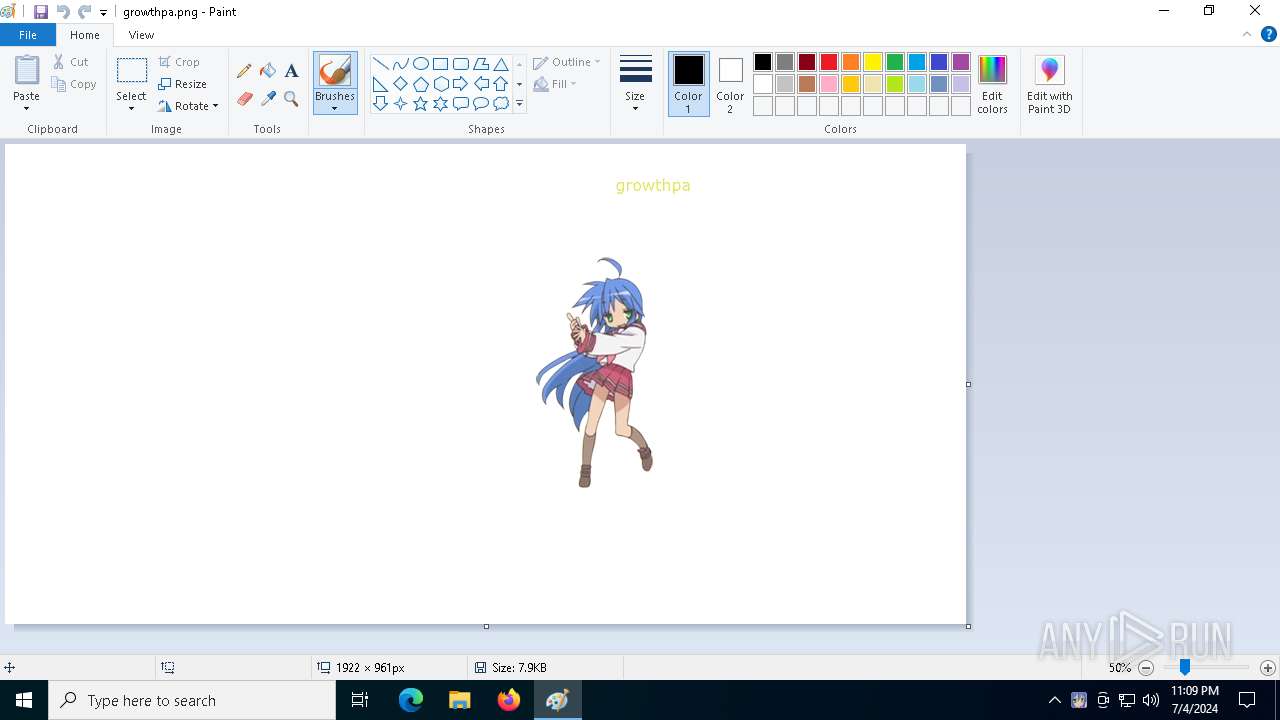This screenshot has width=1280, height=720.
Task: Choose the Up arrow shape
Action: 501,84
